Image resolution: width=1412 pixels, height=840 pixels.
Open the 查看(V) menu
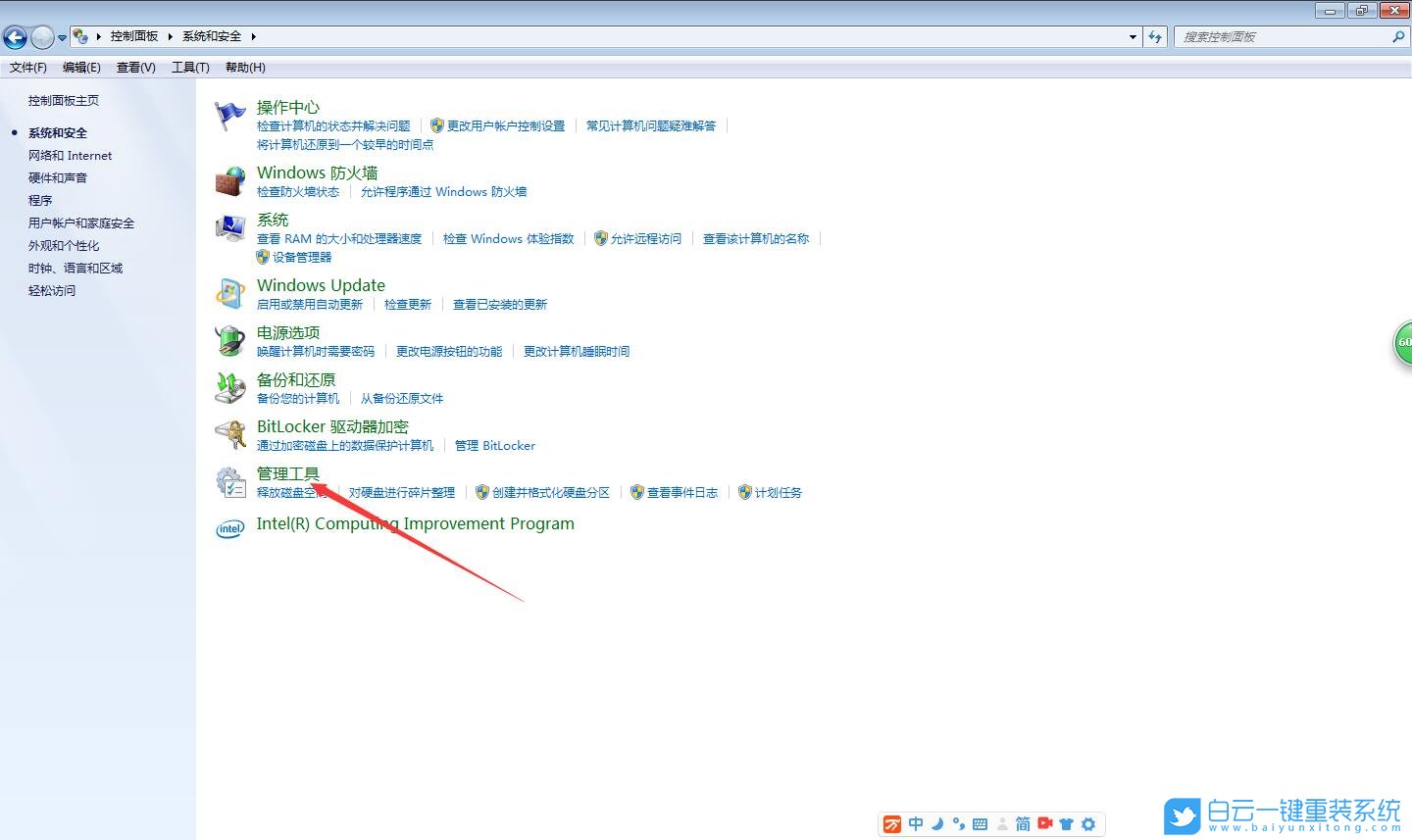pyautogui.click(x=136, y=67)
